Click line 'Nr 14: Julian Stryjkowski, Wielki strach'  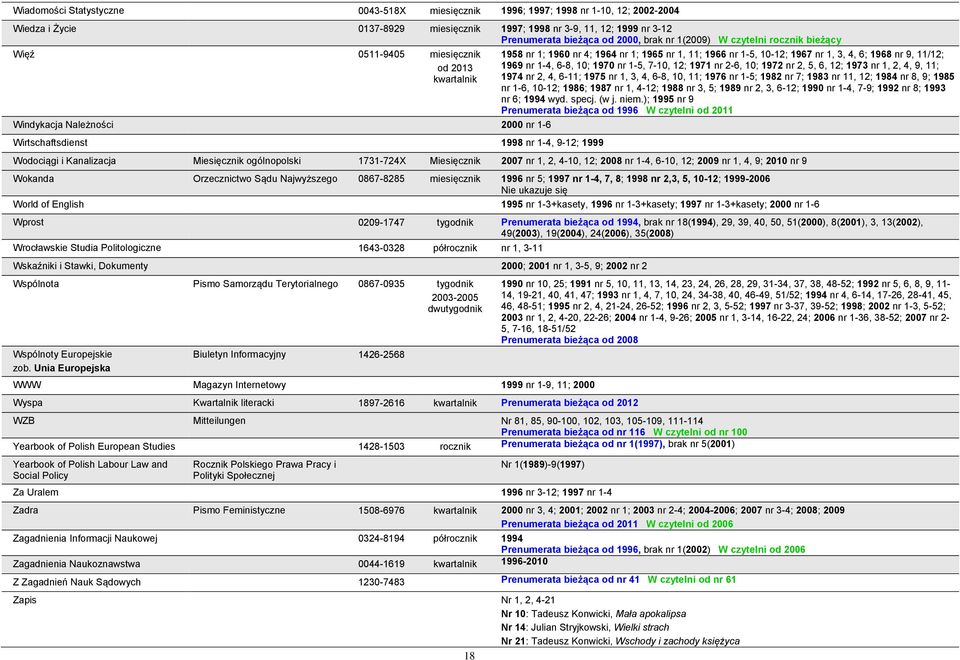click(x=585, y=627)
